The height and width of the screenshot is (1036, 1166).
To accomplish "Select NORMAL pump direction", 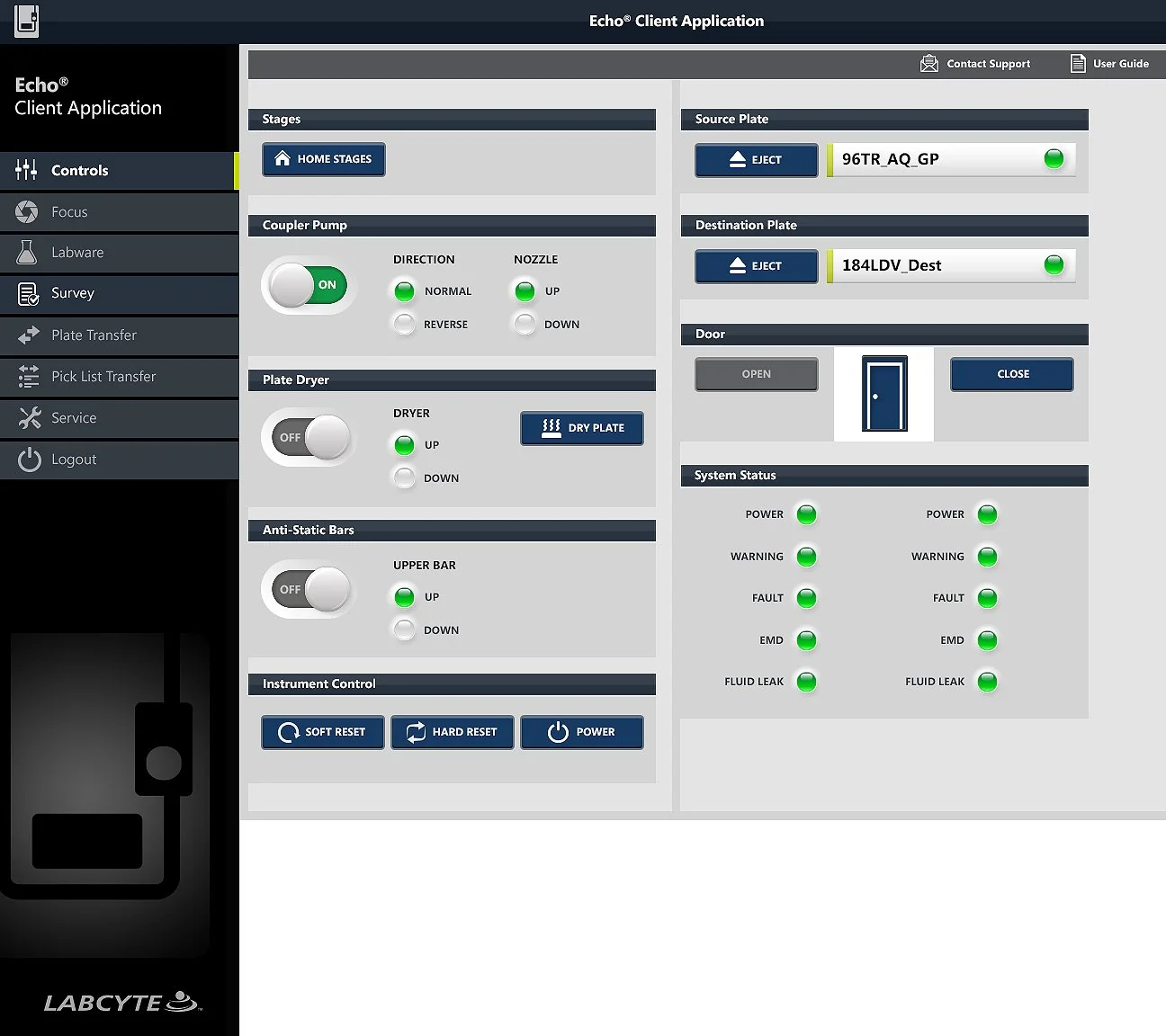I will 405,291.
